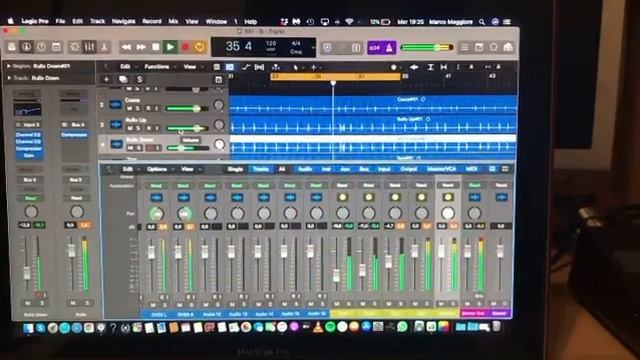Solo the Cassa track
This screenshot has width=640, height=360.
click(138, 109)
